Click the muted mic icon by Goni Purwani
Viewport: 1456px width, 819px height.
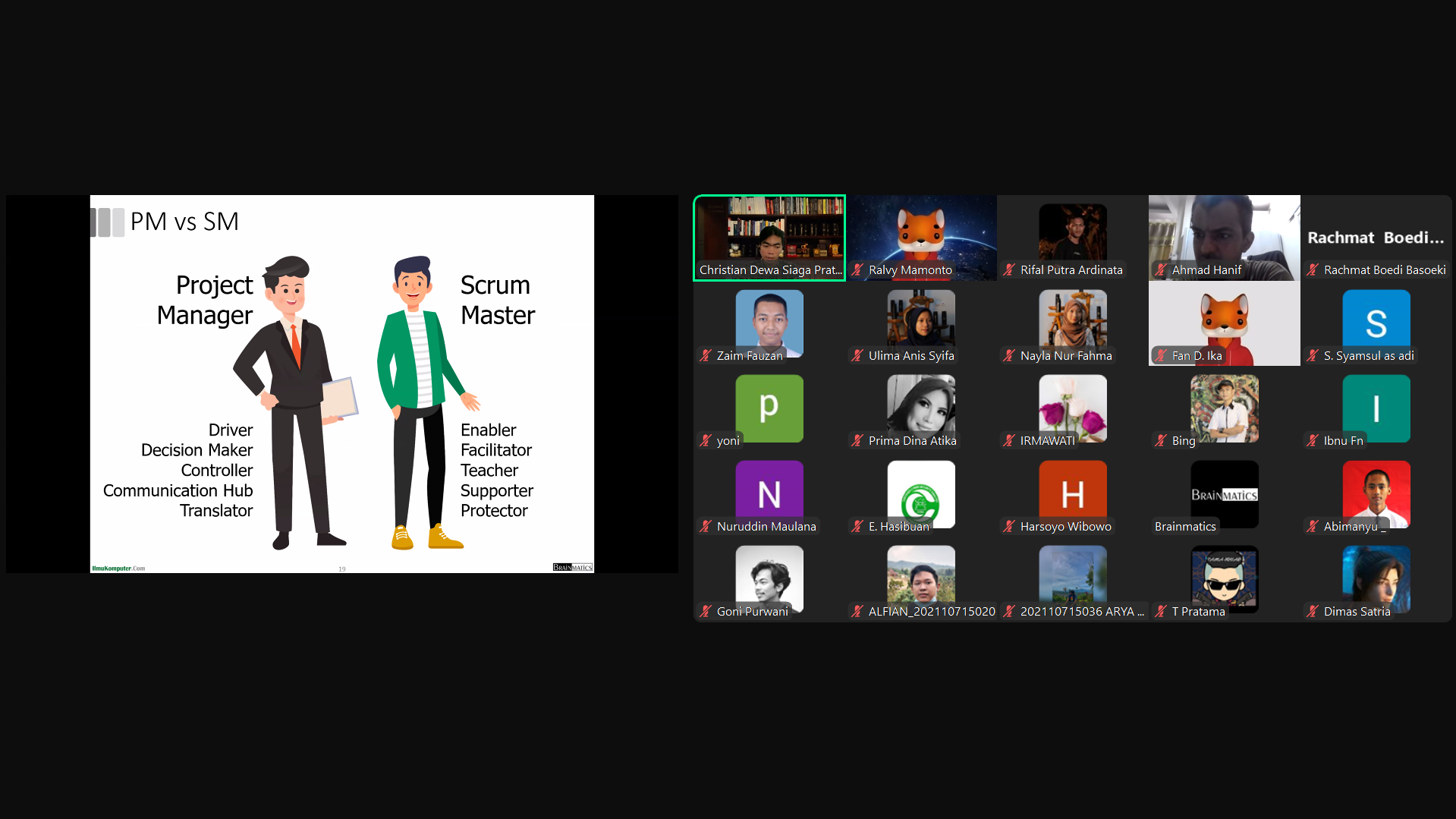(706, 612)
